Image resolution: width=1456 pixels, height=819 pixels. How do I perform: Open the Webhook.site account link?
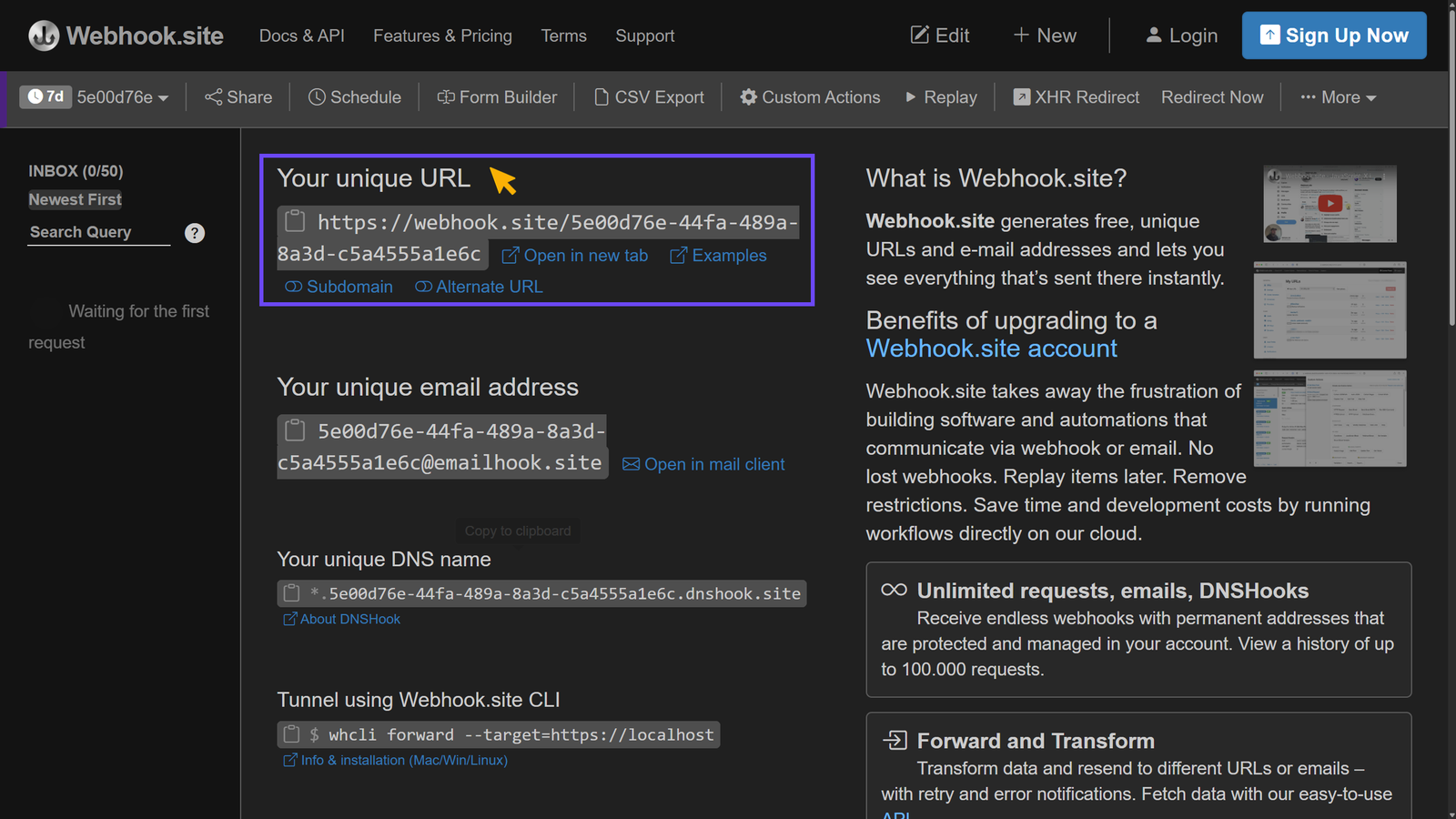pyautogui.click(x=991, y=349)
